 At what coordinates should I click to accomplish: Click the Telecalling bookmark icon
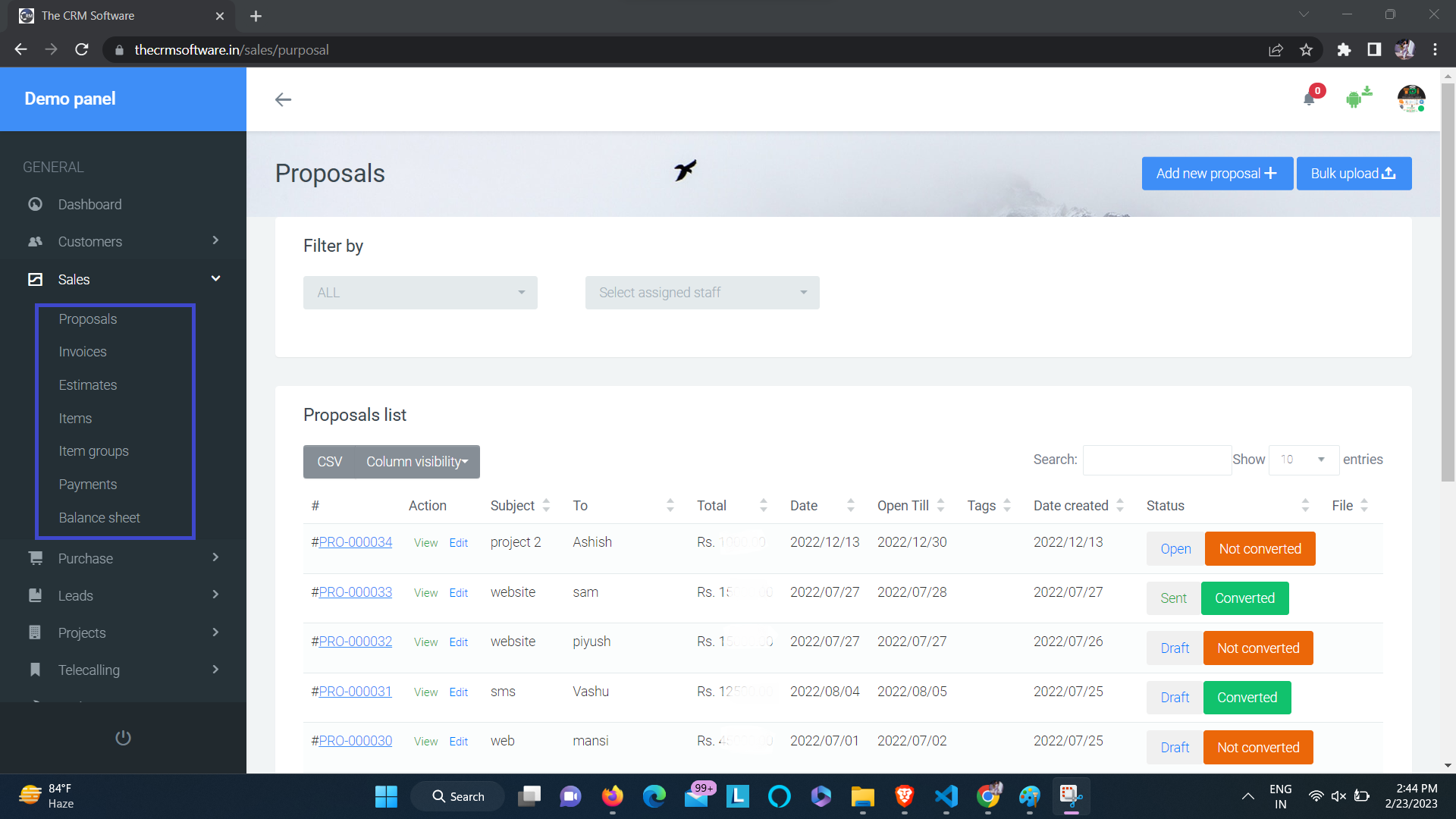coord(35,670)
